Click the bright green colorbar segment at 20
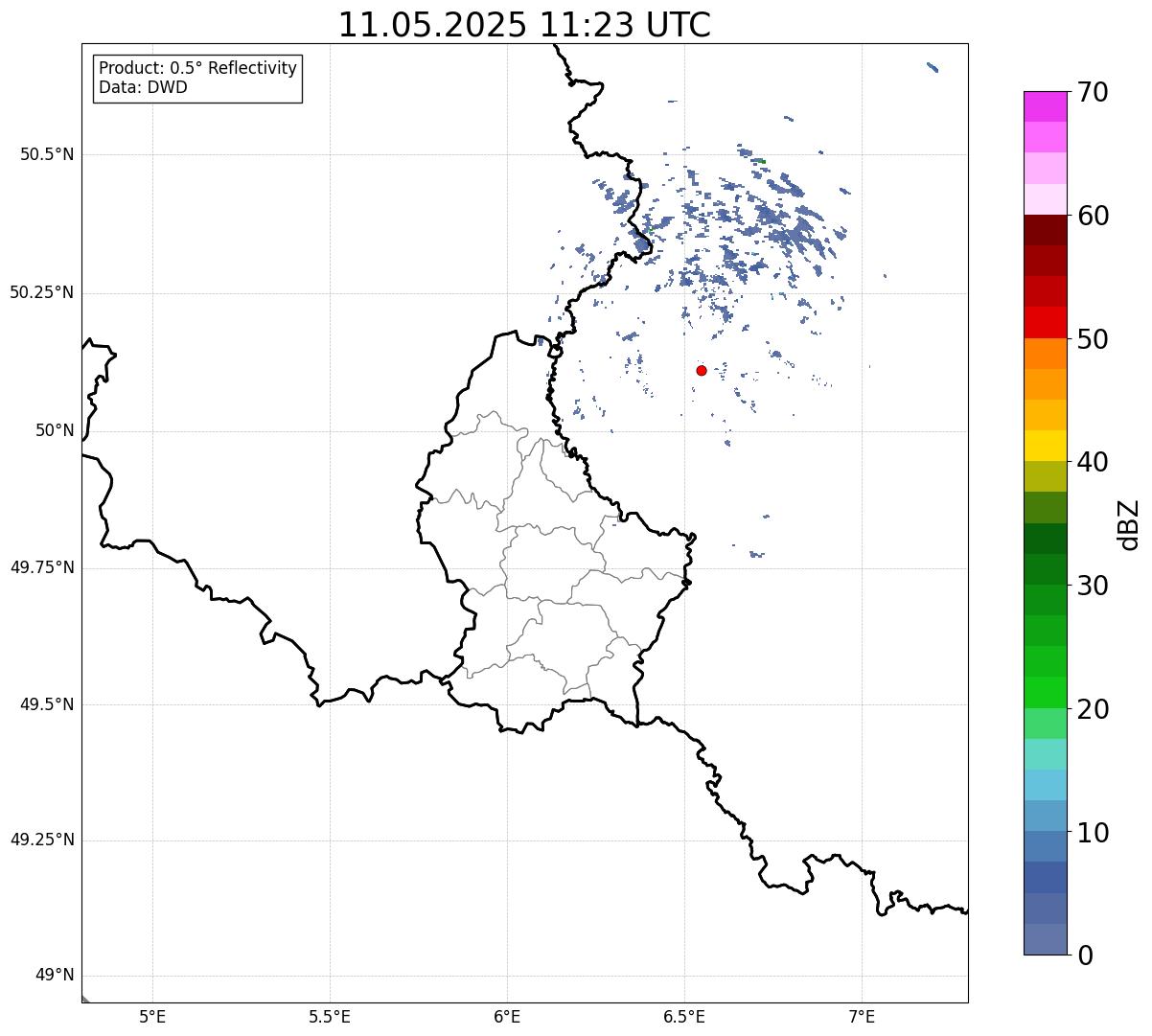Viewport: 1152px width, 1036px height. coord(1045,693)
